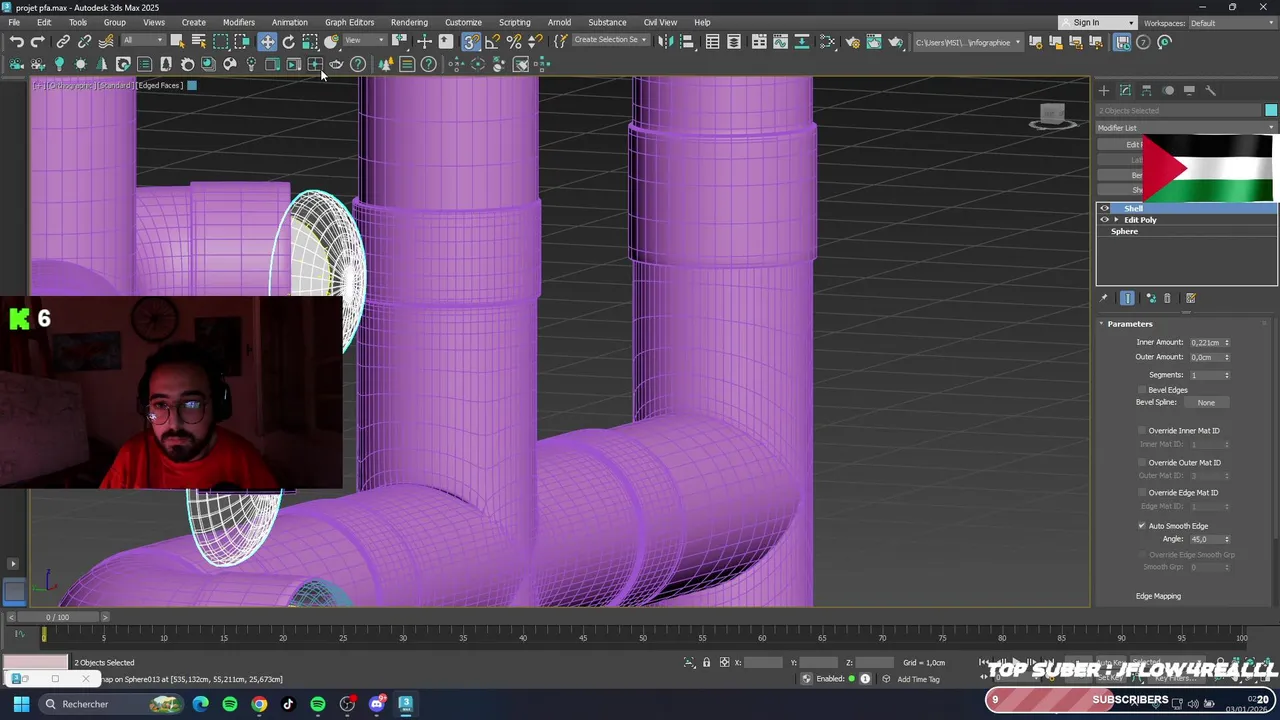Open the View coordinate system dropdown
Viewport: 1280px width, 720px height.
tap(364, 41)
